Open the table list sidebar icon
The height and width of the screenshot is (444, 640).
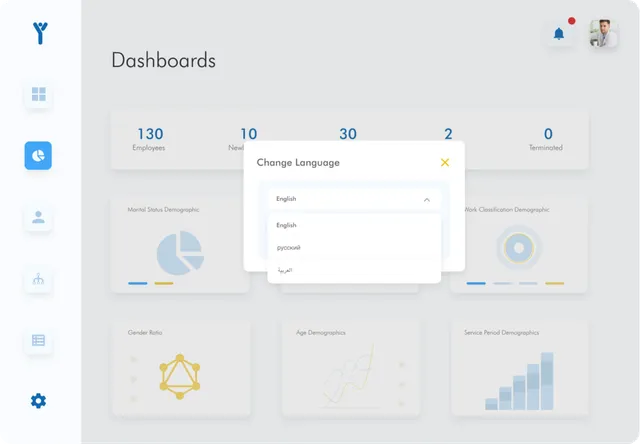pos(38,340)
